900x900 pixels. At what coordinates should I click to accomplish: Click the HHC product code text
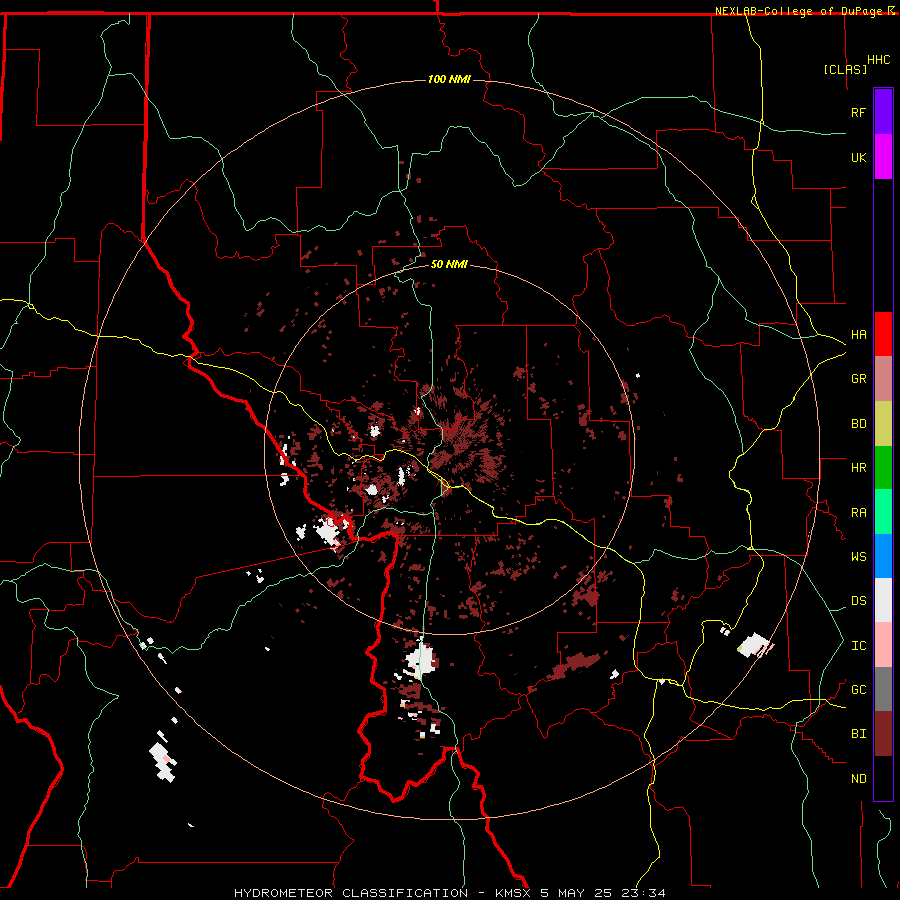[878, 60]
